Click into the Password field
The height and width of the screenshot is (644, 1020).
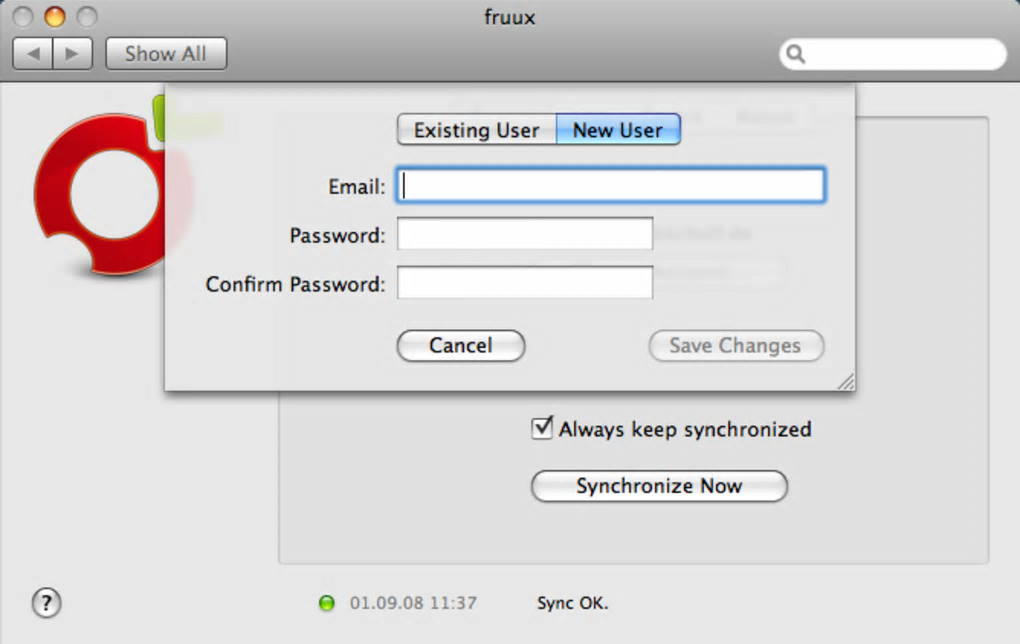(525, 235)
